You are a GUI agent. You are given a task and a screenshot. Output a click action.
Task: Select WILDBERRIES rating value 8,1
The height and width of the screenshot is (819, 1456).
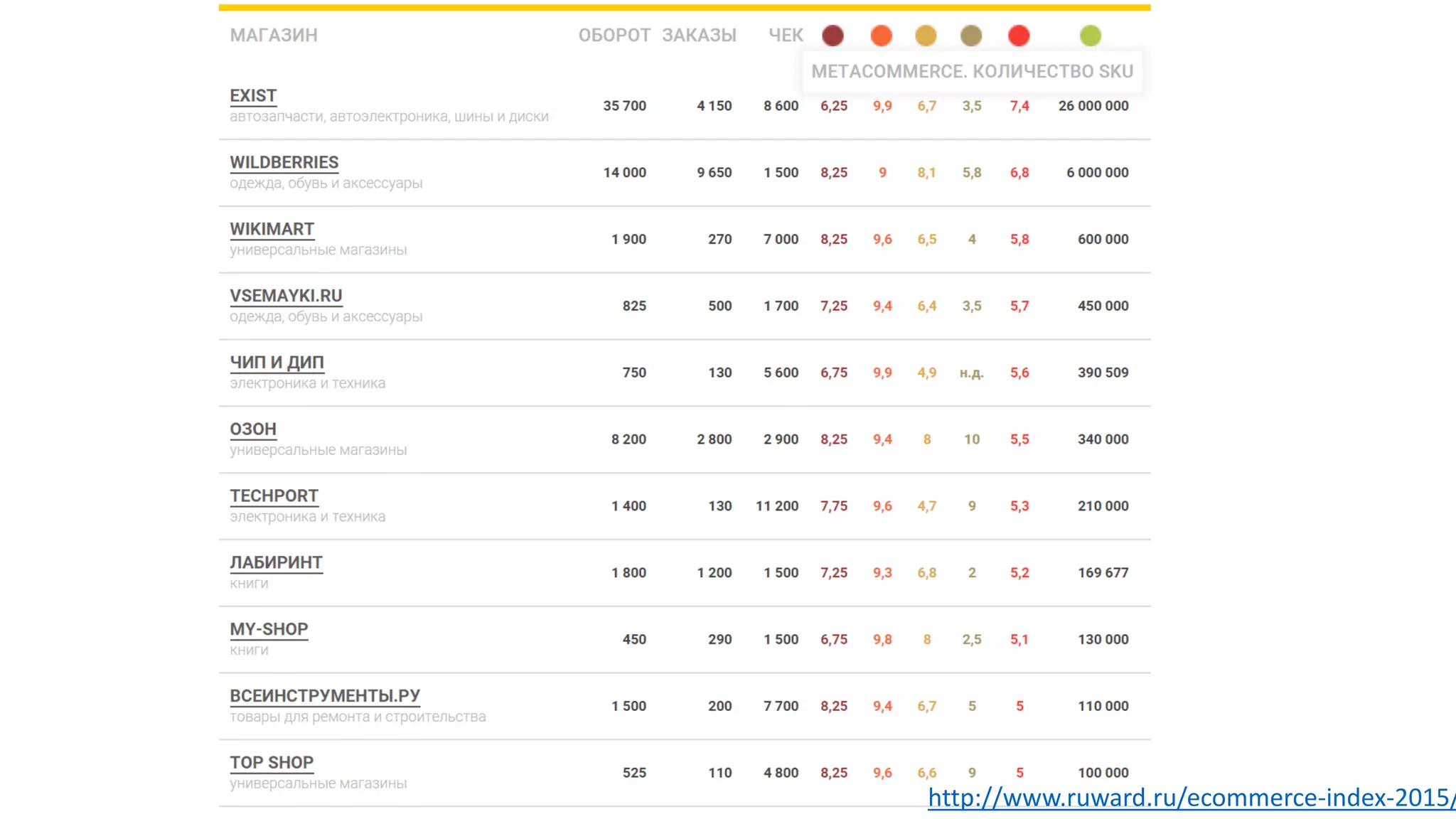926,173
